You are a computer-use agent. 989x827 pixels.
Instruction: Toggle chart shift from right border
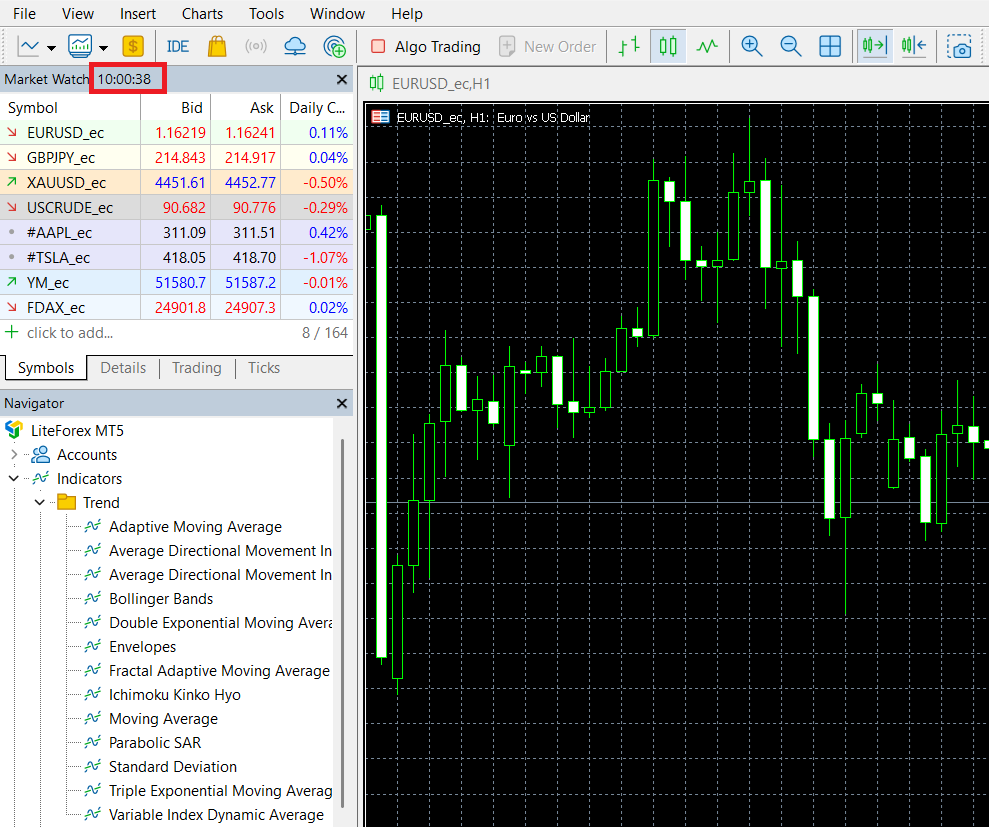pyautogui.click(x=914, y=47)
